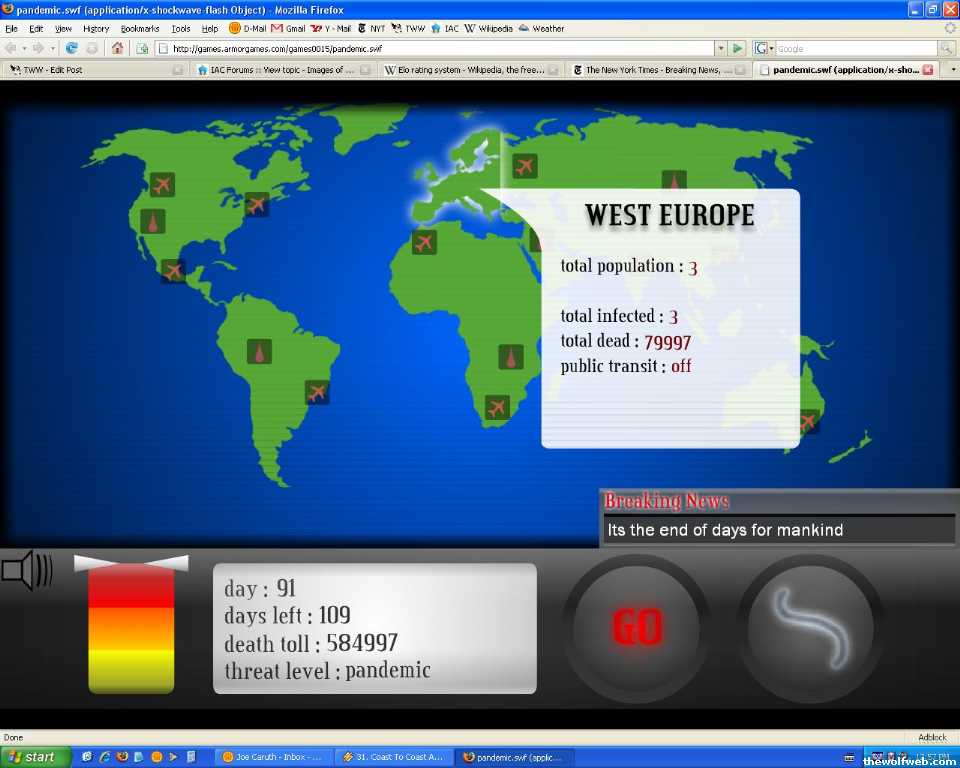Expand the address bar URL history dropdown
960x768 pixels.
720,48
